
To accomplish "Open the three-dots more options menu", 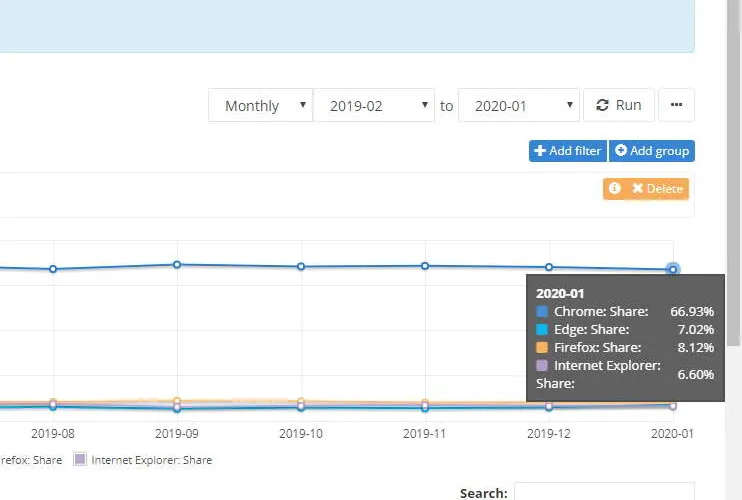I will point(676,105).
